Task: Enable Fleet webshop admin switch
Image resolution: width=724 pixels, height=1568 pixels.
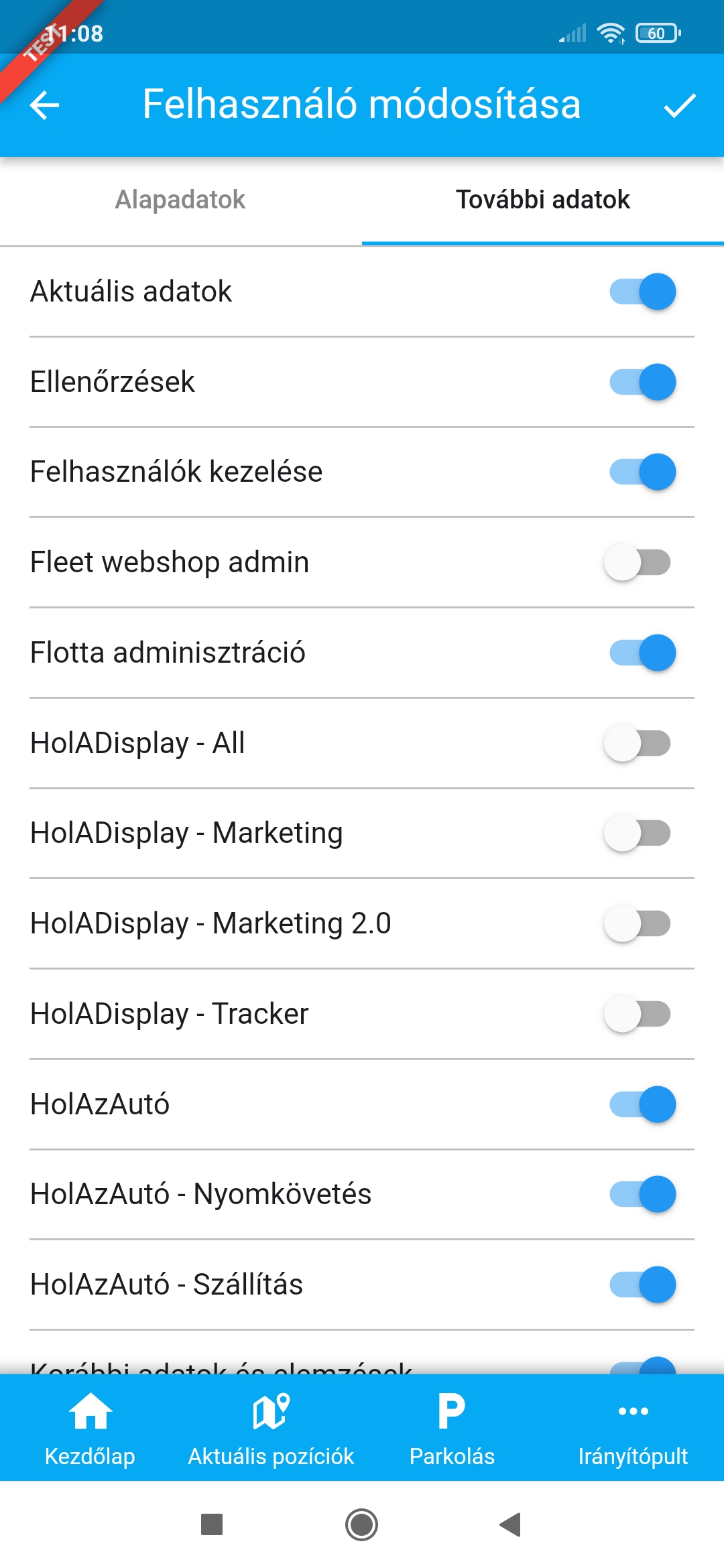Action: 638,562
